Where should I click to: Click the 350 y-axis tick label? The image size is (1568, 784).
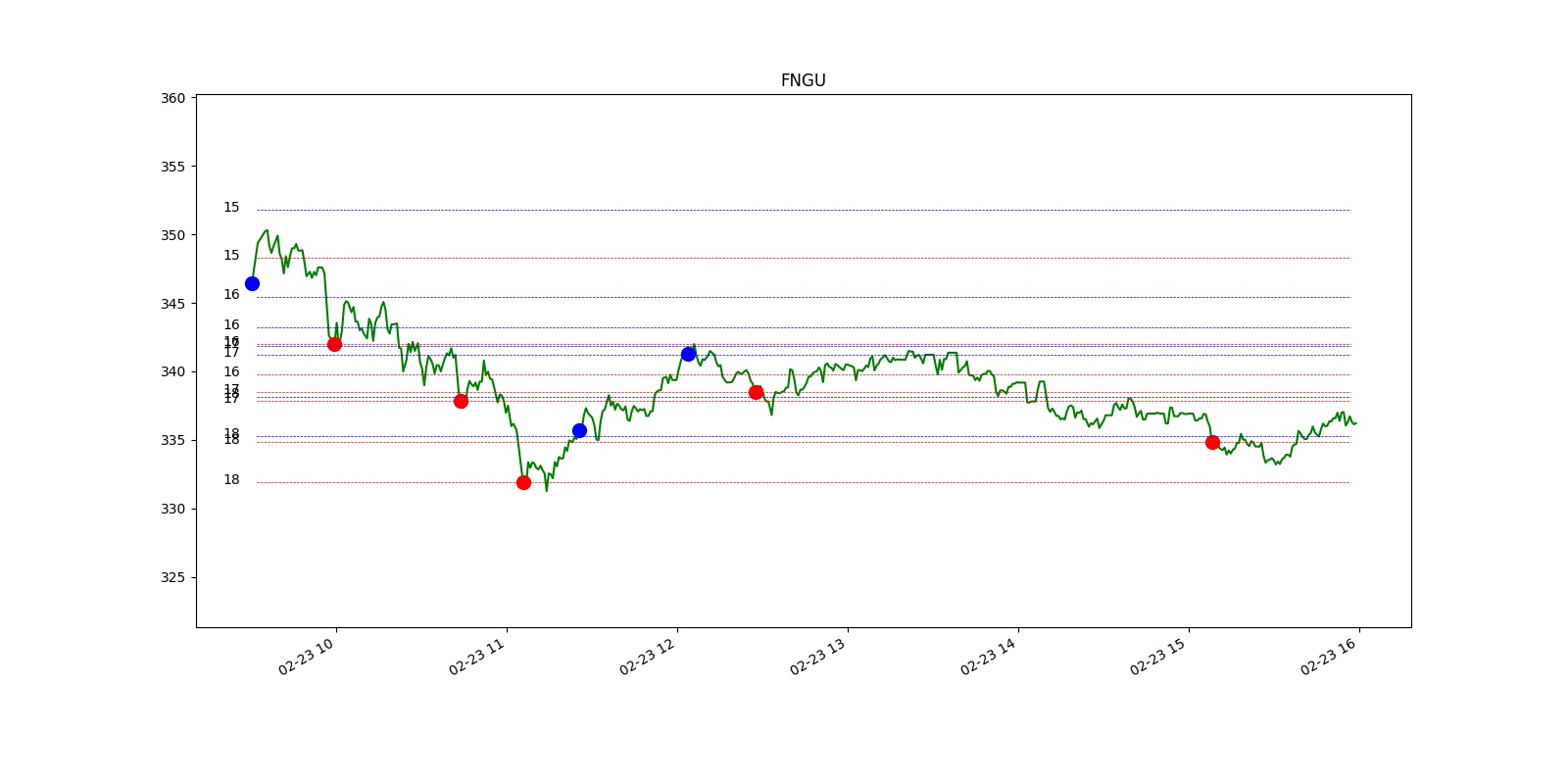[x=172, y=235]
